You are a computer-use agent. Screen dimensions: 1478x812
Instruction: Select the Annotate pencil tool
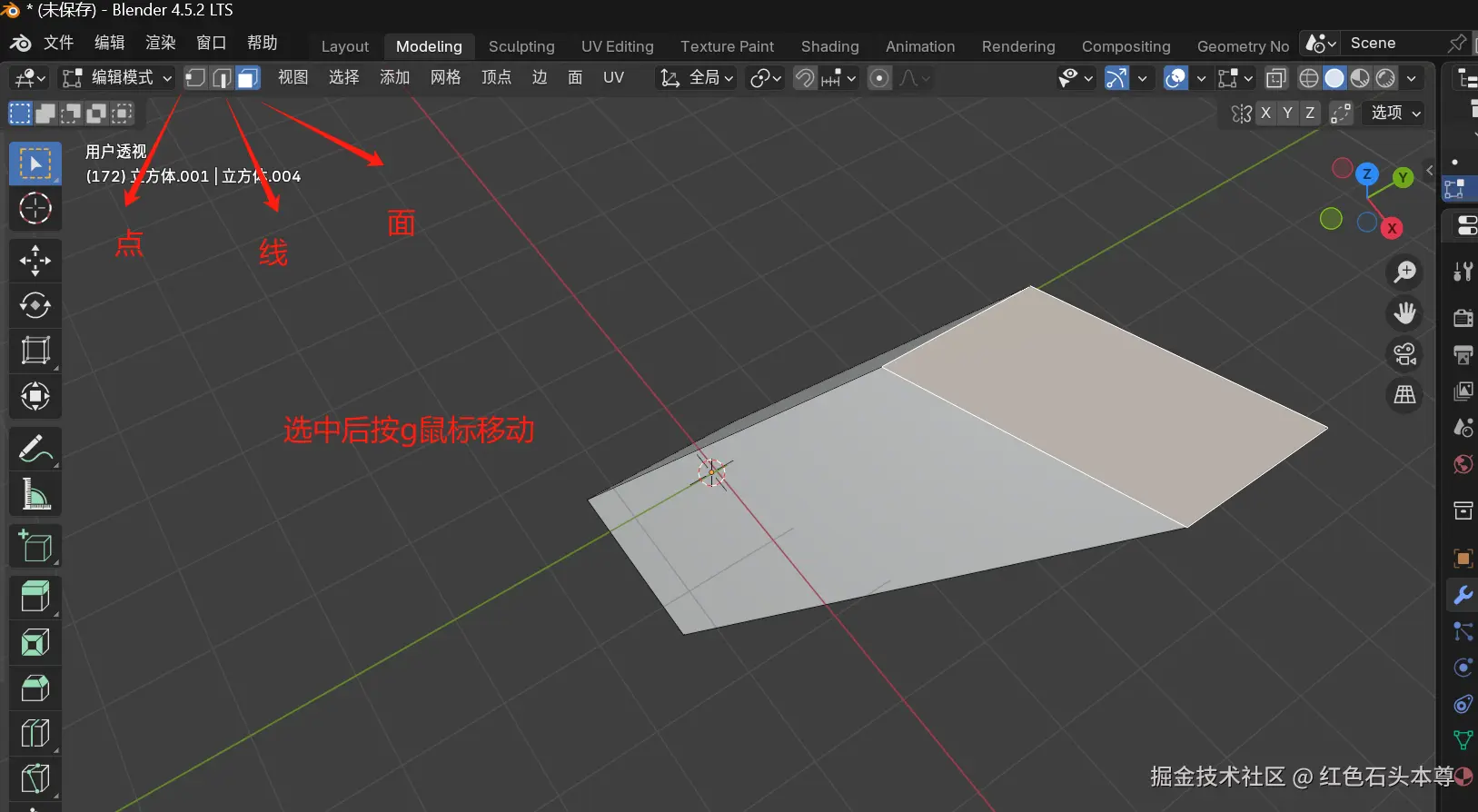[35, 449]
